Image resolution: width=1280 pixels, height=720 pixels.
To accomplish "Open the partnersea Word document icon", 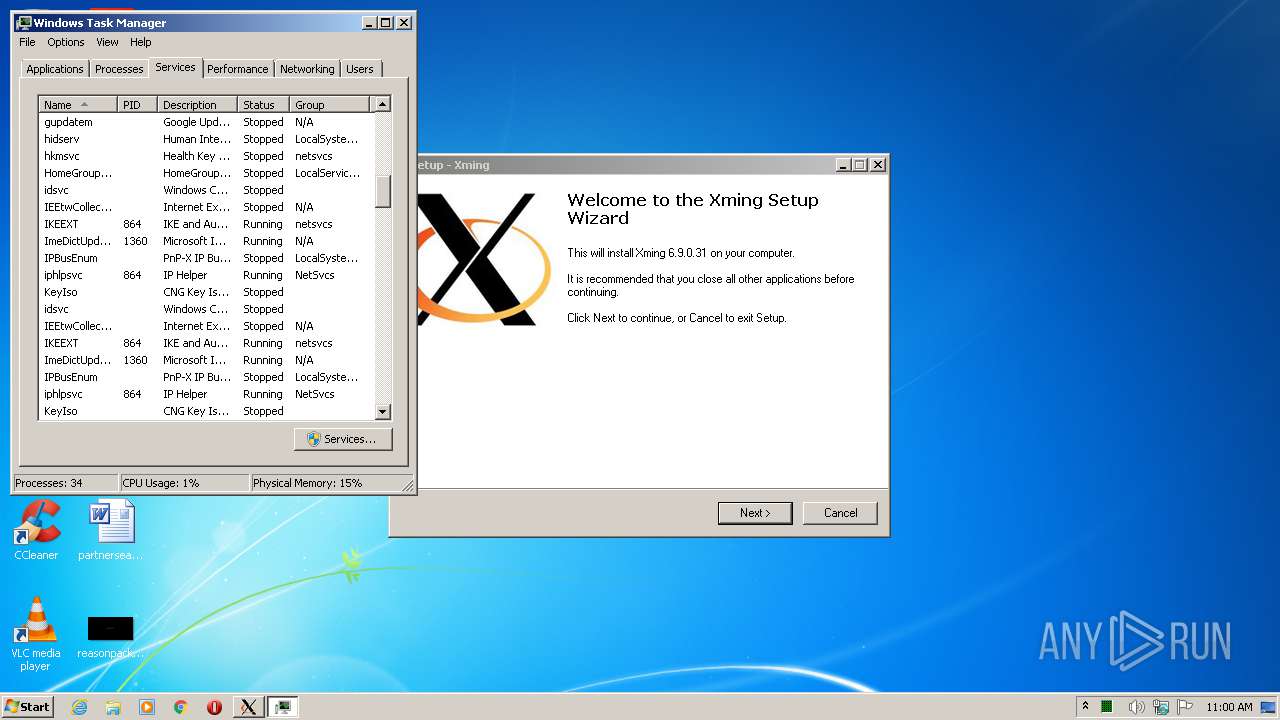I will (111, 530).
